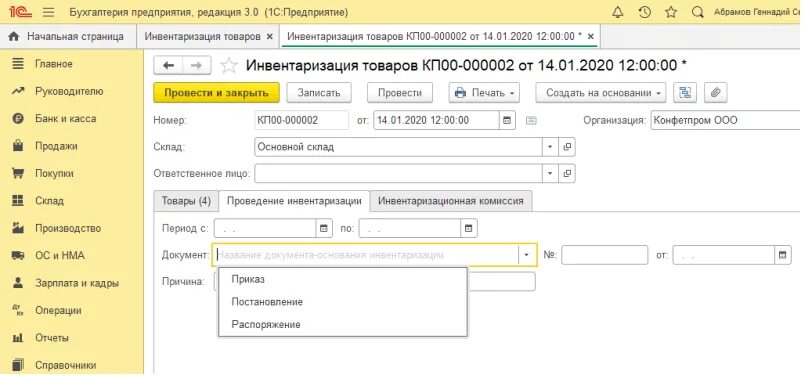Select Распоряжение from dropdown list
This screenshot has height=376, width=803.
343,324
